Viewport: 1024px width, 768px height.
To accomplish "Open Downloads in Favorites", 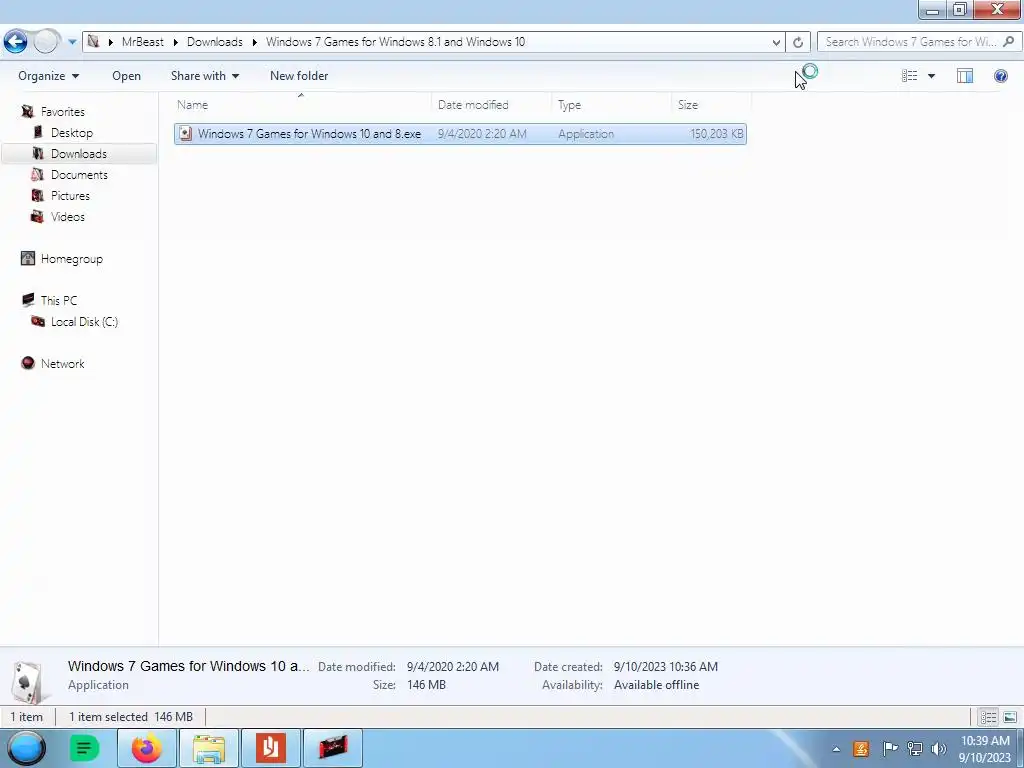I will point(78,153).
